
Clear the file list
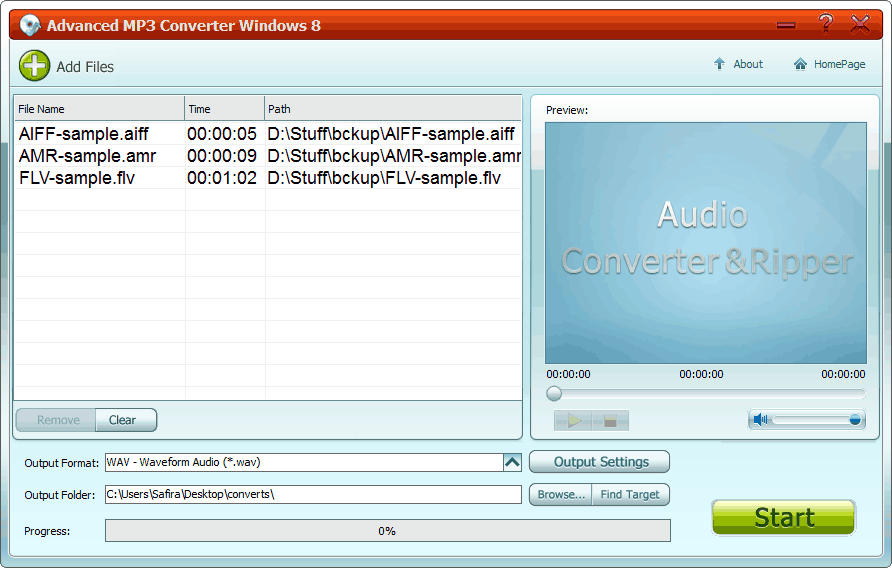(126, 420)
